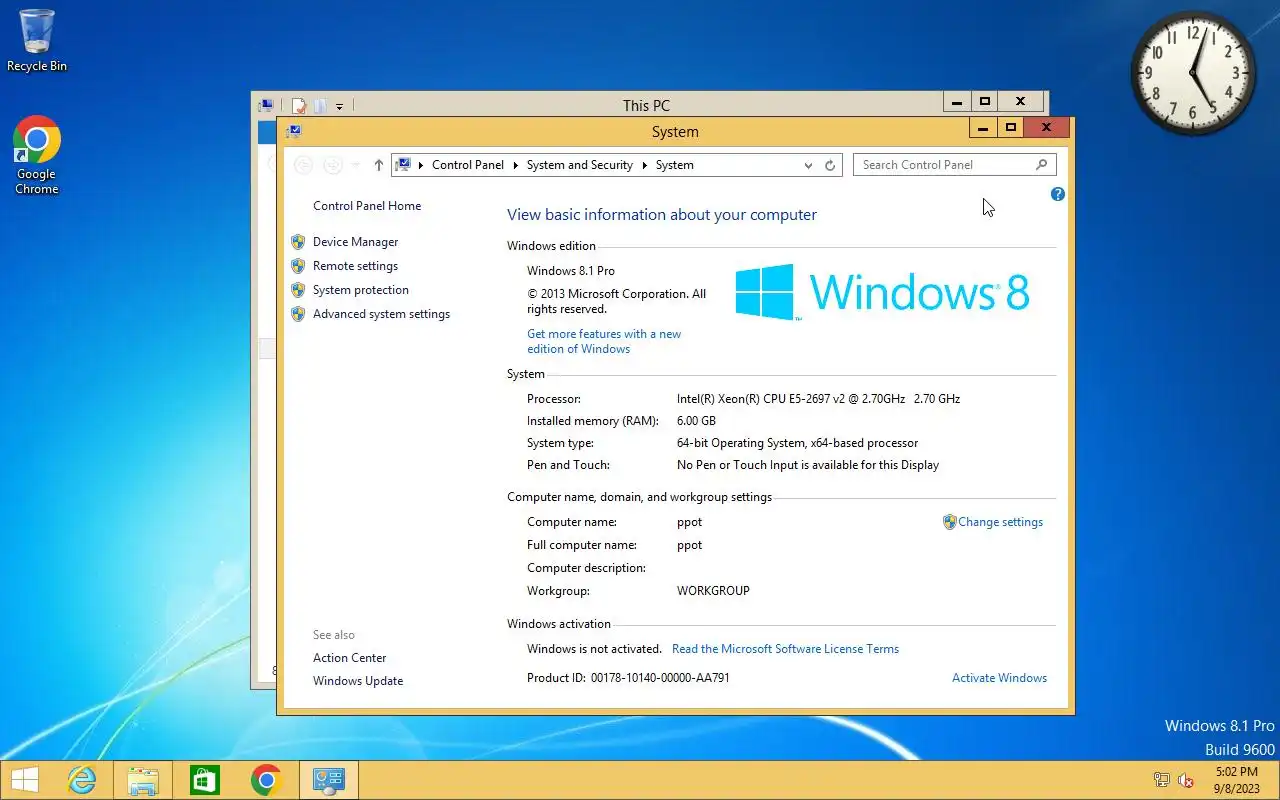Screen dimensions: 1280x800
Task: Maximize the System window
Action: point(1010,128)
